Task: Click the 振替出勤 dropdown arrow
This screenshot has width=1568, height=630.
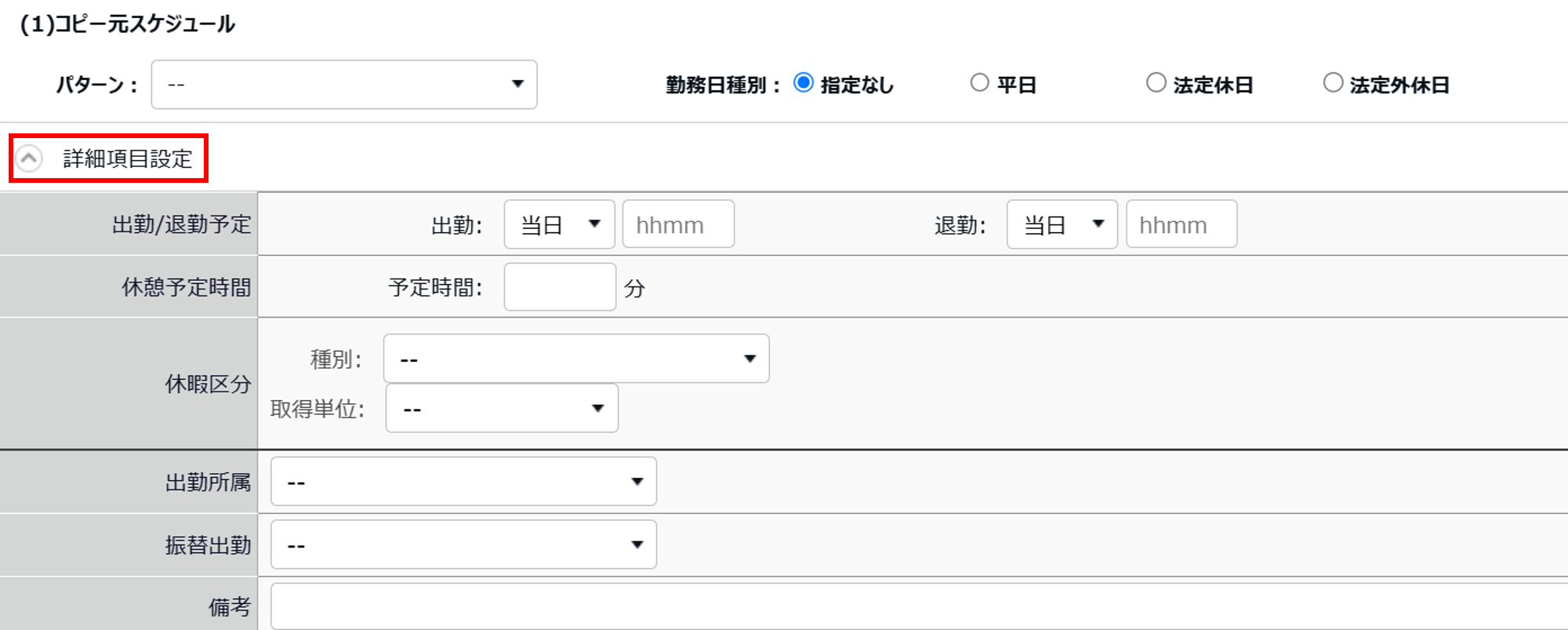Action: click(637, 544)
